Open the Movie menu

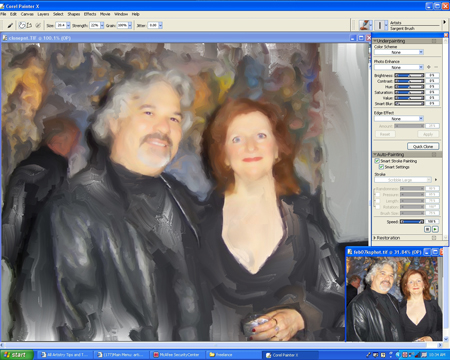pos(105,14)
